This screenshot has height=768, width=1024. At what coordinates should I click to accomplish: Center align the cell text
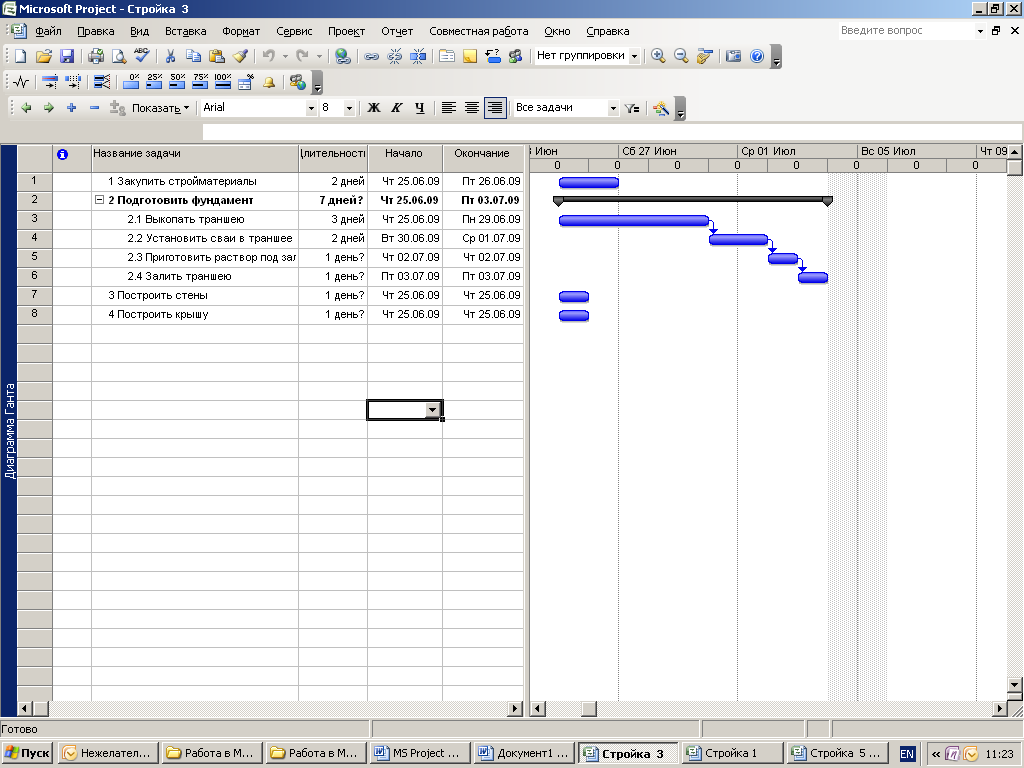coord(472,108)
